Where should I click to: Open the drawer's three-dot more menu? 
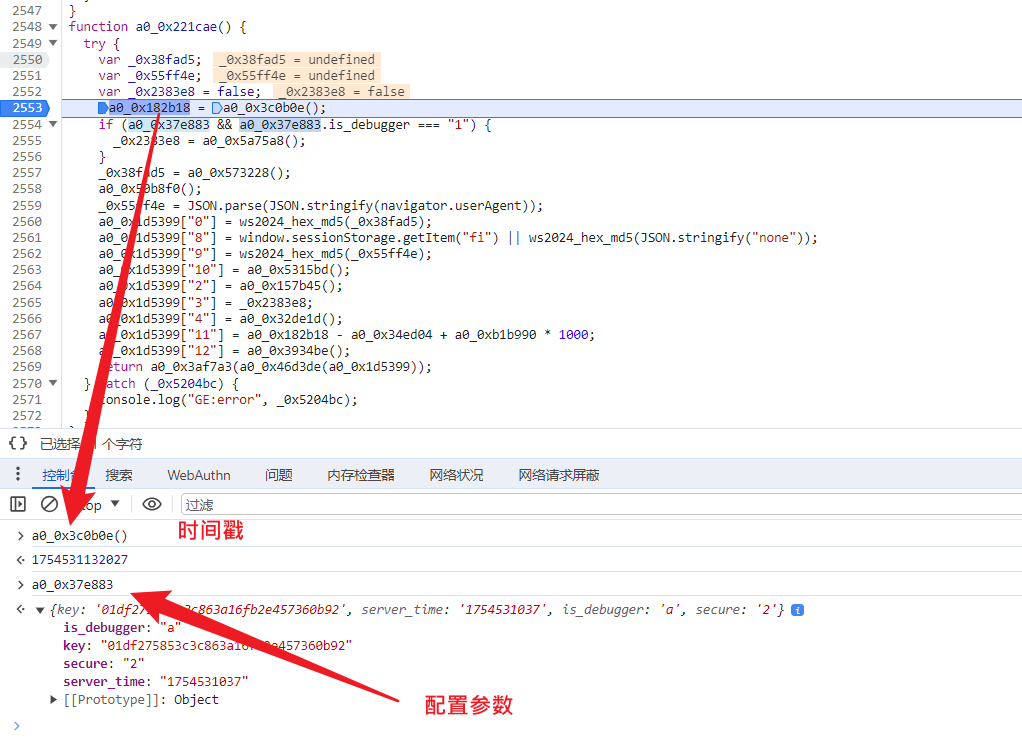(18, 474)
